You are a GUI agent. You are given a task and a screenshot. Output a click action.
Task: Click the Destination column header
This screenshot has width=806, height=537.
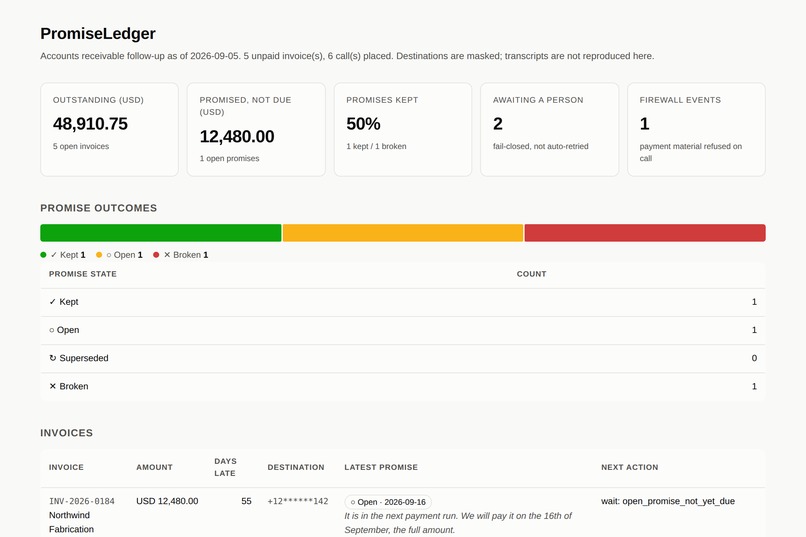coord(296,467)
